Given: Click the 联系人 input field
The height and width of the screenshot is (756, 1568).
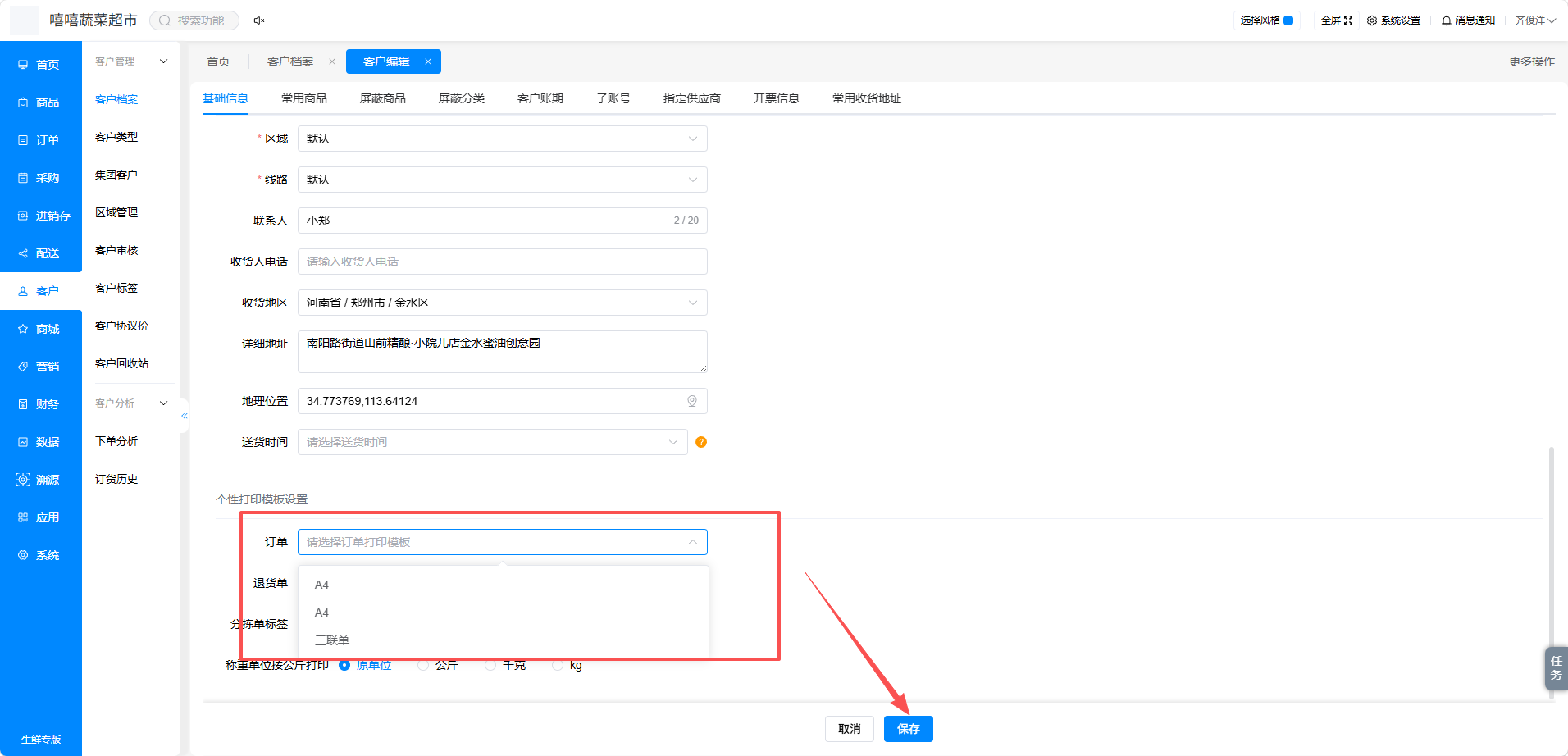Looking at the screenshot, I should [x=503, y=221].
